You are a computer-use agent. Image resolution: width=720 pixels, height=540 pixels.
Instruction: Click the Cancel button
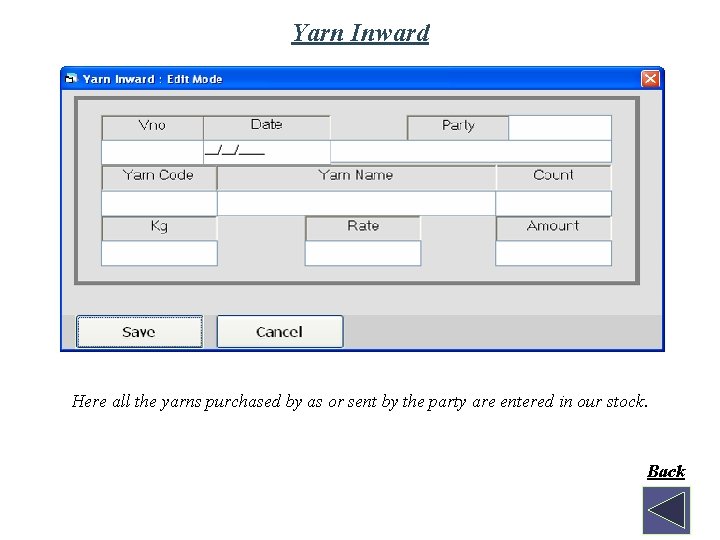(280, 332)
